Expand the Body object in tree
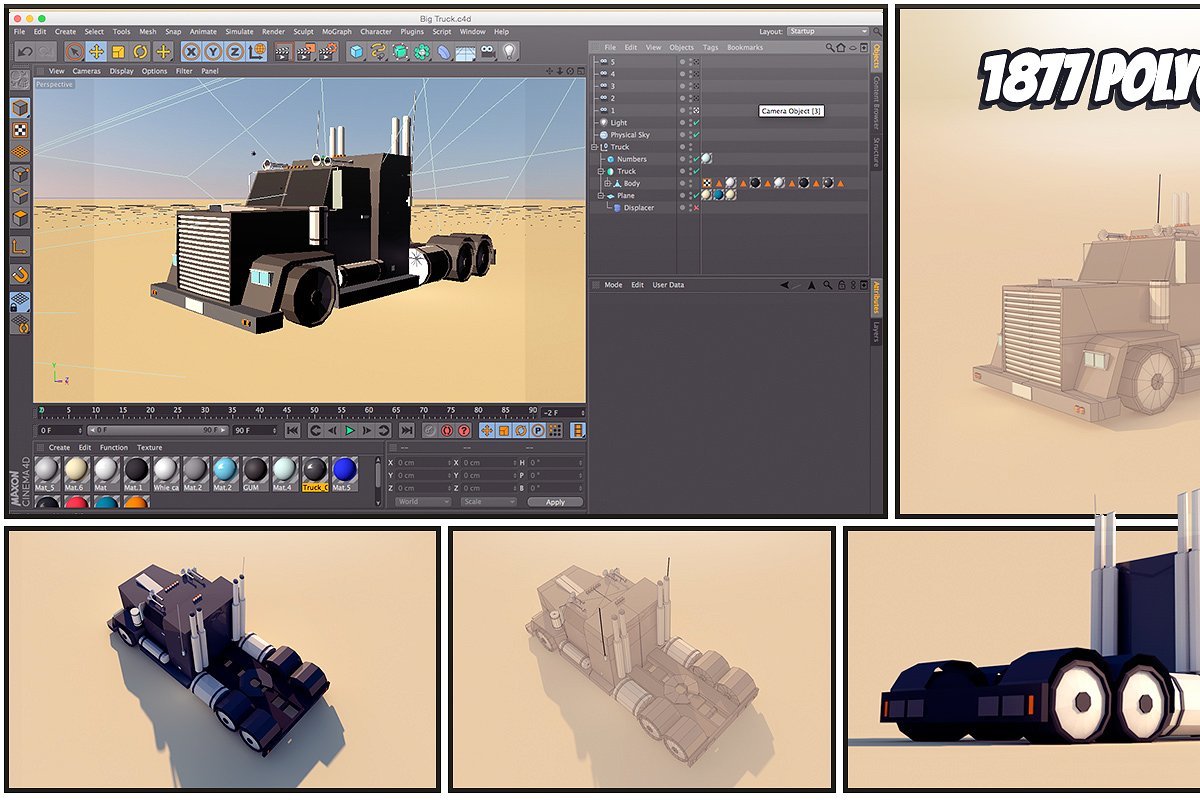Viewport: 1200px width, 800px height. point(607,184)
